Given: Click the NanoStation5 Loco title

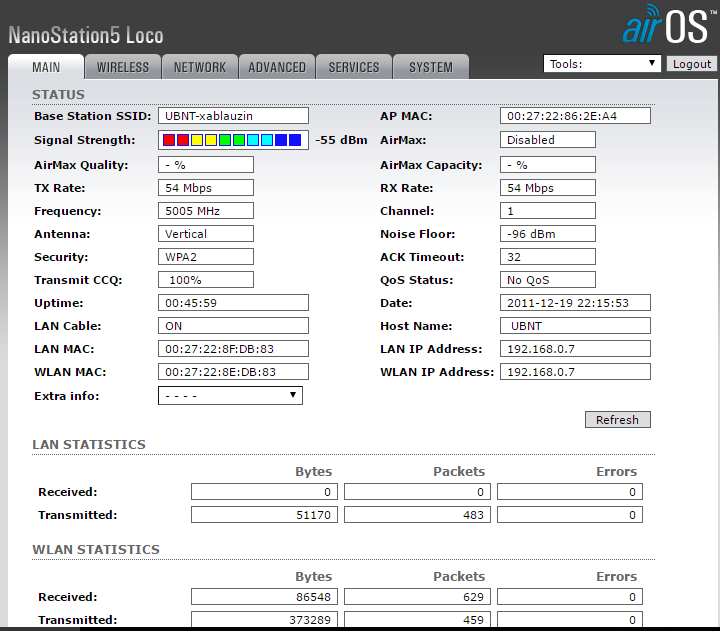Looking at the screenshot, I should click(86, 35).
